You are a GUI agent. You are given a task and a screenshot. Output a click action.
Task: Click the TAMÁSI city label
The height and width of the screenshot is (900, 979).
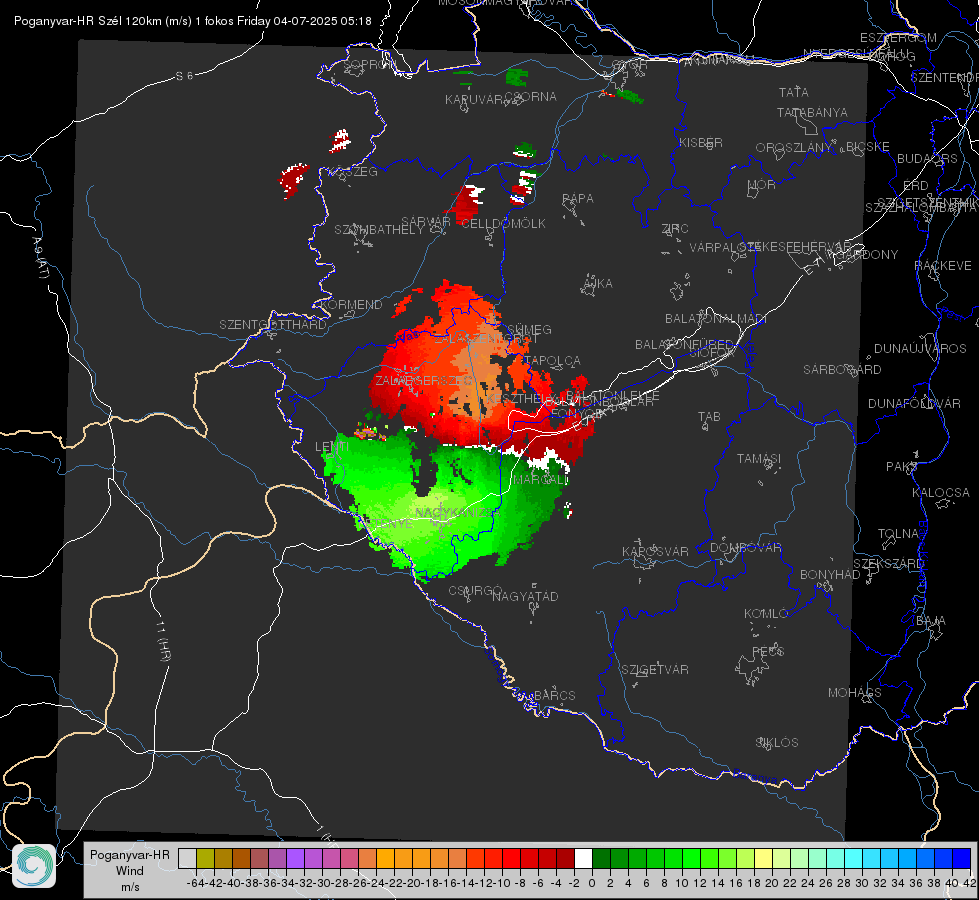pos(759,458)
